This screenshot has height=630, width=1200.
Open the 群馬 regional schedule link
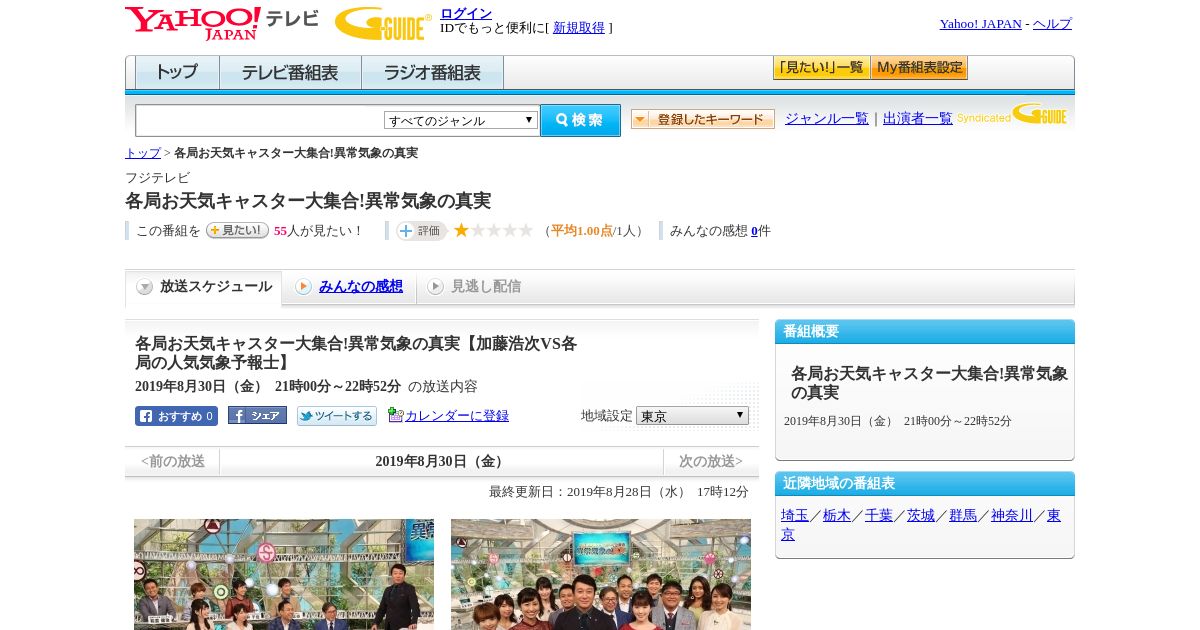click(x=963, y=515)
